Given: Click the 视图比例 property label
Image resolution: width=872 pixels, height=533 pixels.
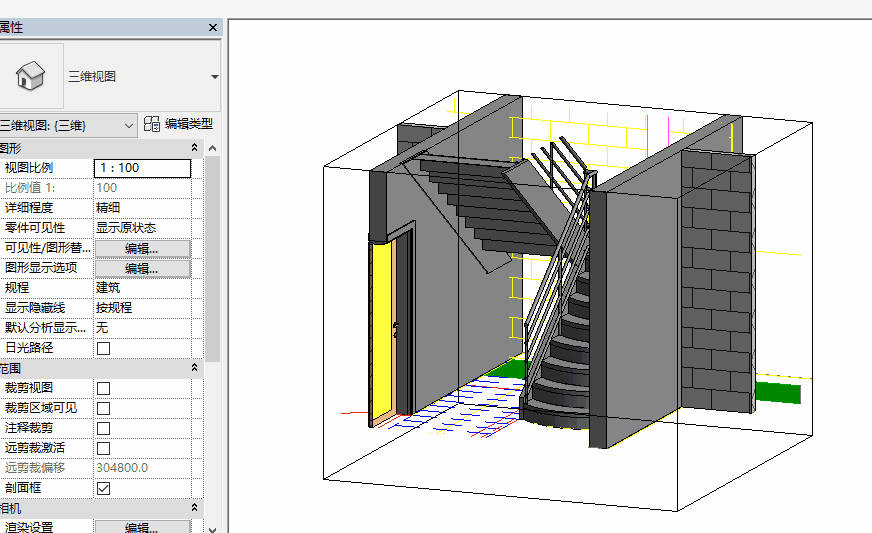Looking at the screenshot, I should (29, 168).
